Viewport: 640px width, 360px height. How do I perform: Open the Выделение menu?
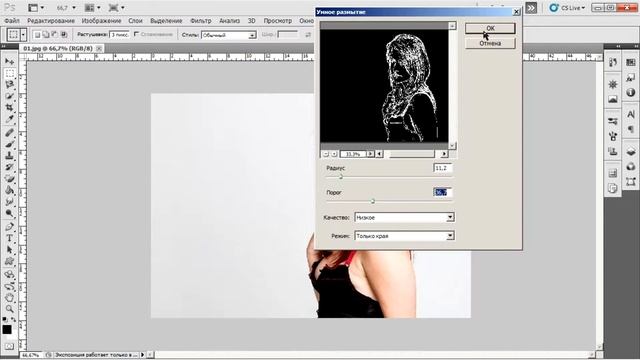(x=166, y=20)
